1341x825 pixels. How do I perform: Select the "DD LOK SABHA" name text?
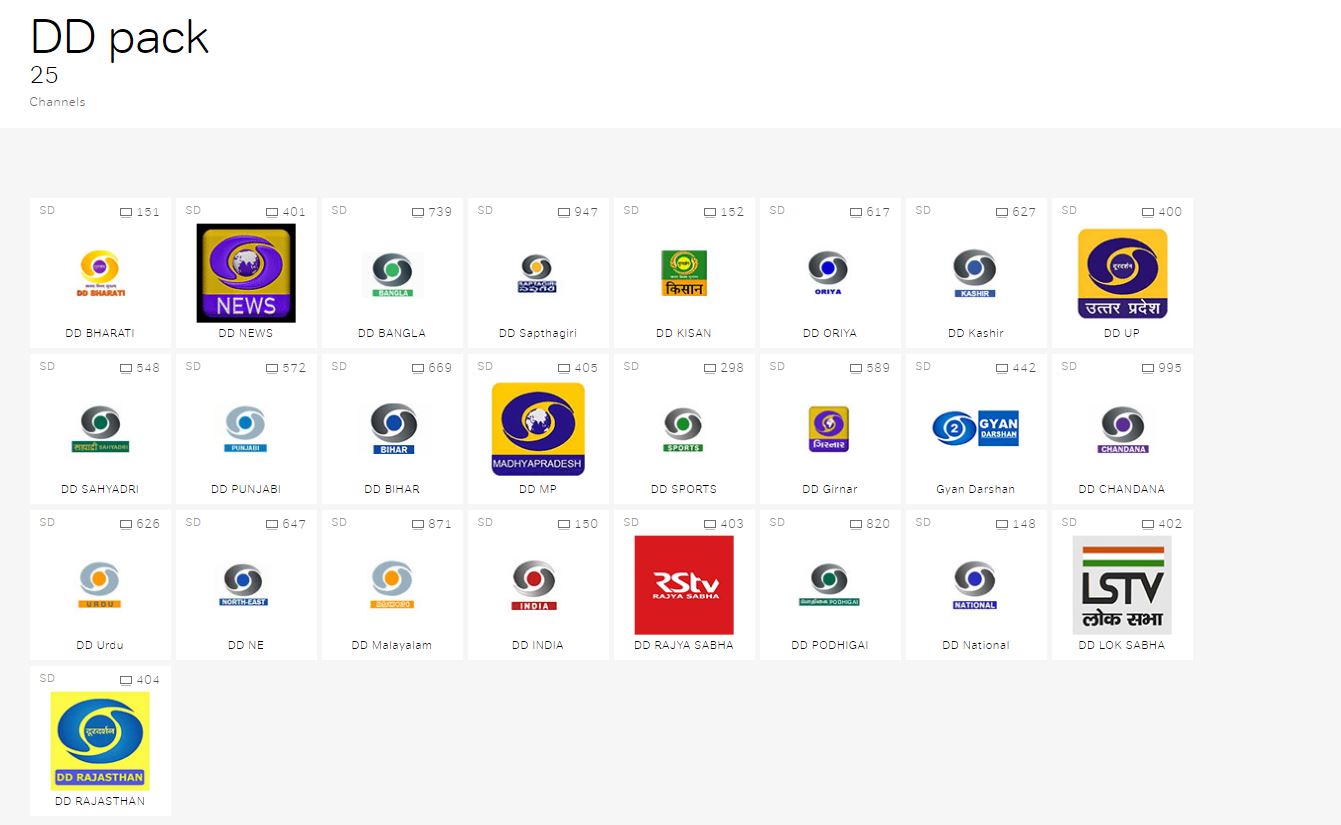[1122, 645]
